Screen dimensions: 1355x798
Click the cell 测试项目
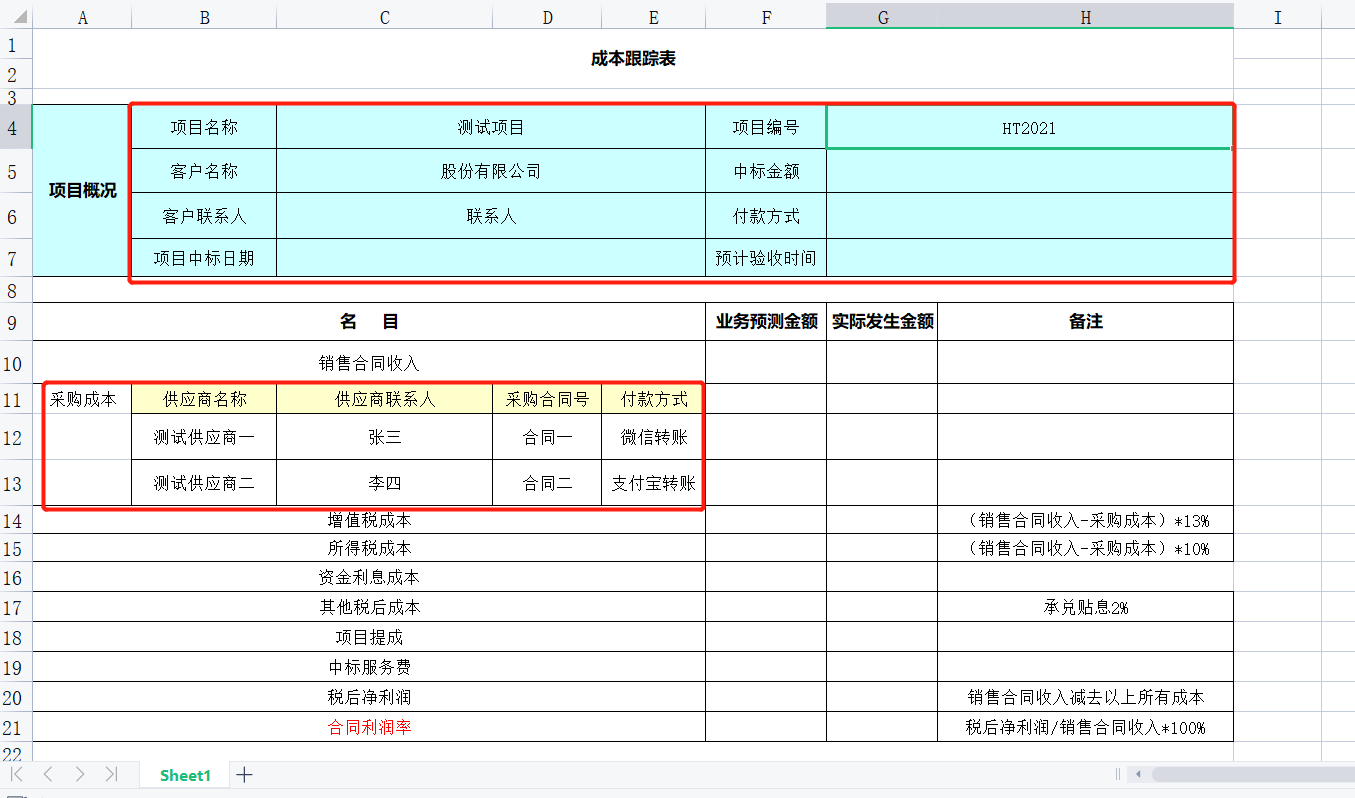[491, 127]
